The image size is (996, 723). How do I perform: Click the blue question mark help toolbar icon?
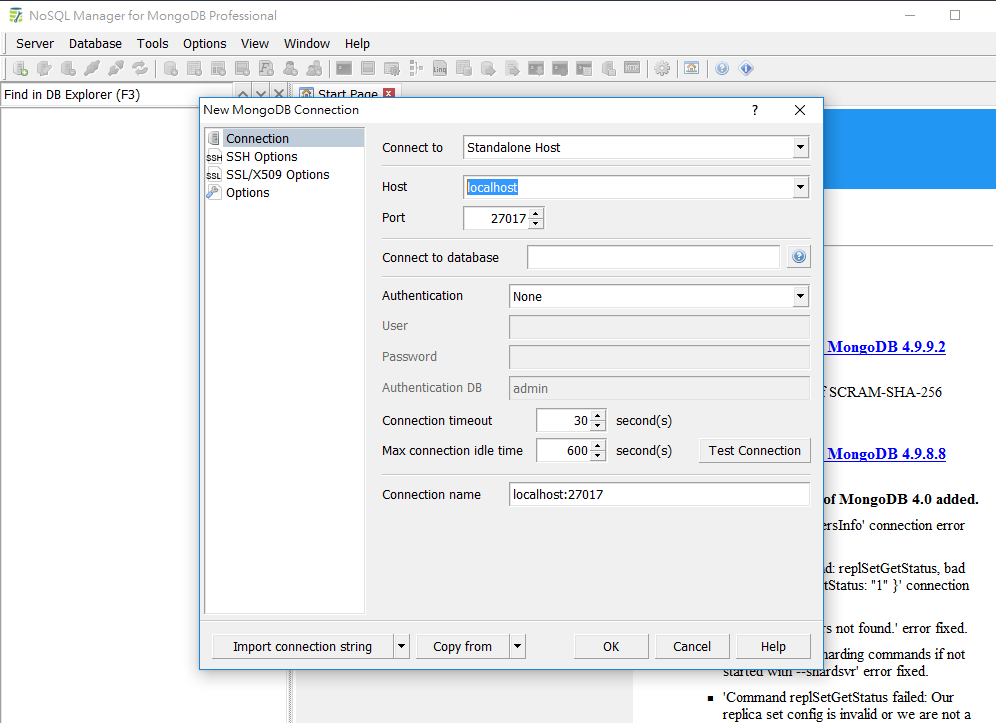point(722,68)
